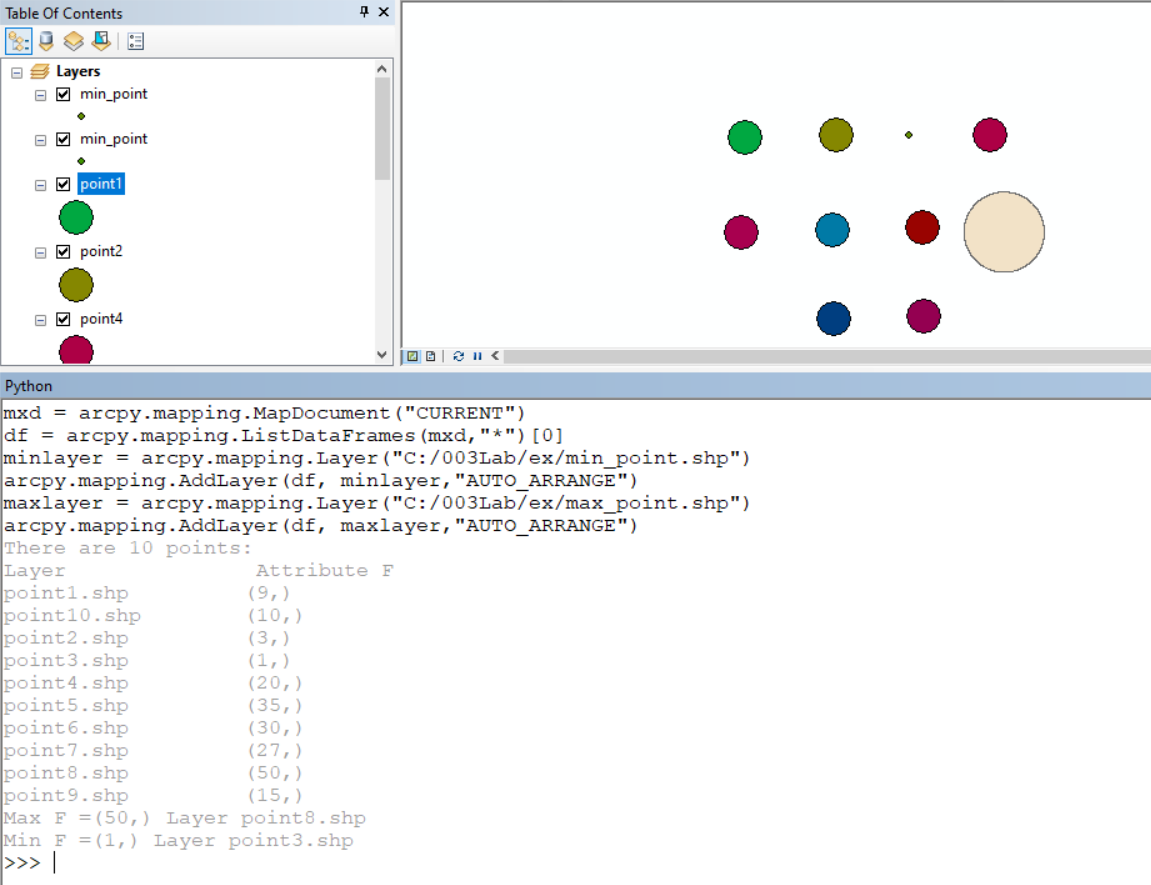Switch to Layout View
This screenshot has width=1151, height=885.
pyautogui.click(x=430, y=355)
